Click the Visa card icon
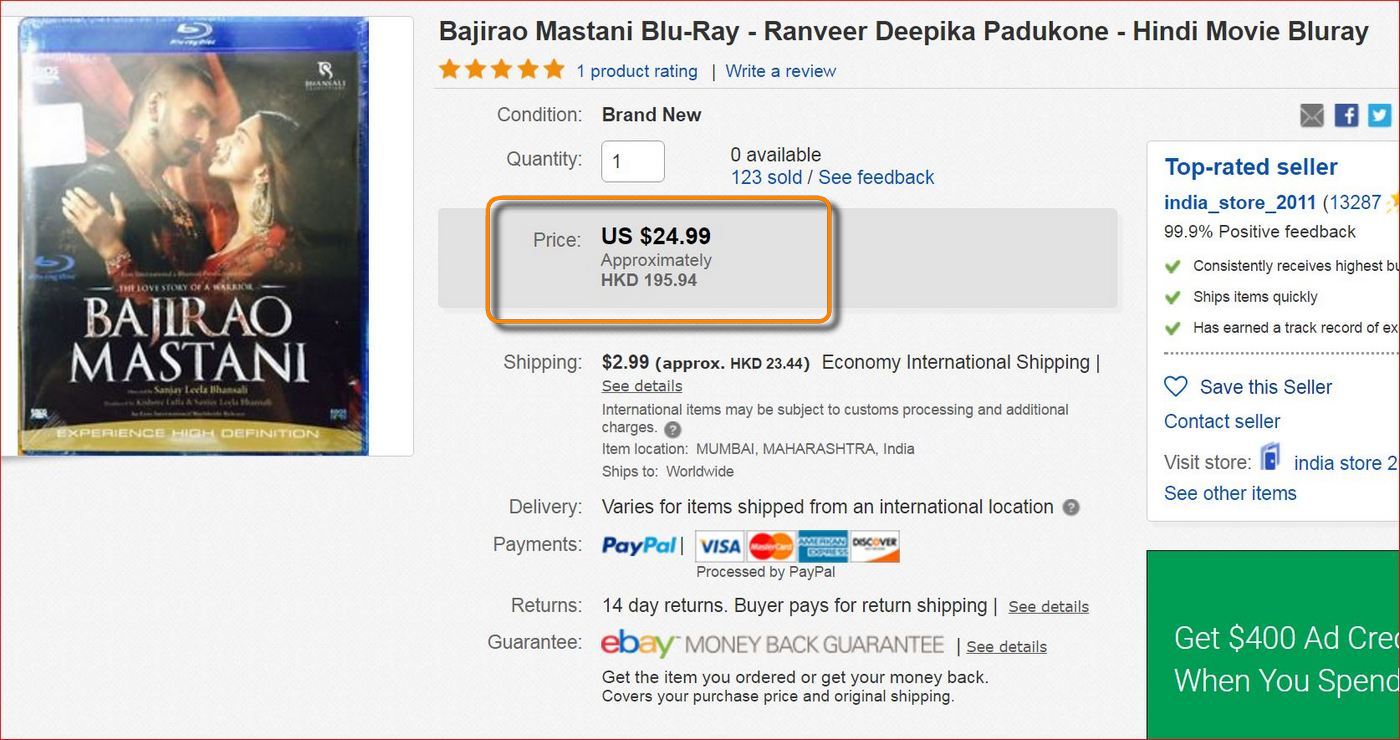The width and height of the screenshot is (1400, 740). 720,546
